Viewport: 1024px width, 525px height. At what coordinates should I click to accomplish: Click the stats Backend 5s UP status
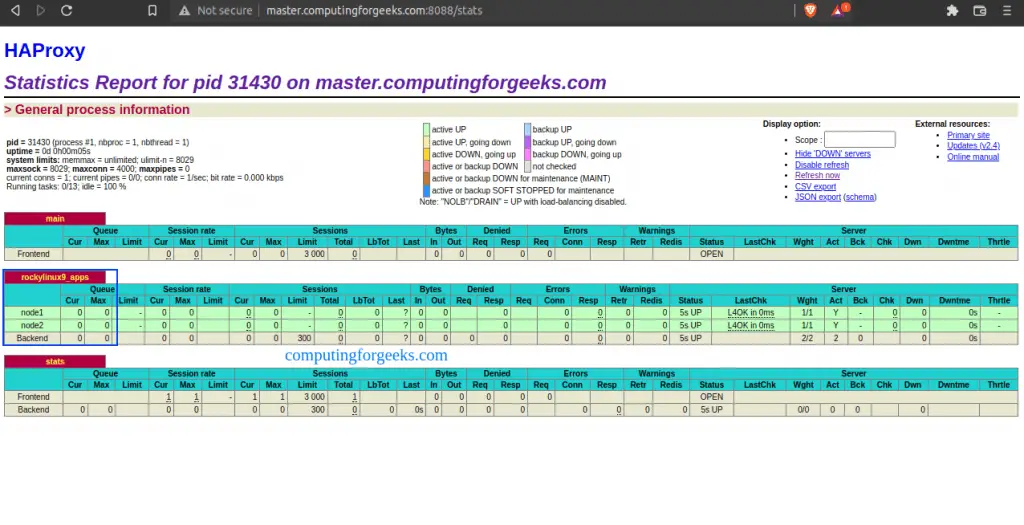click(x=711, y=410)
